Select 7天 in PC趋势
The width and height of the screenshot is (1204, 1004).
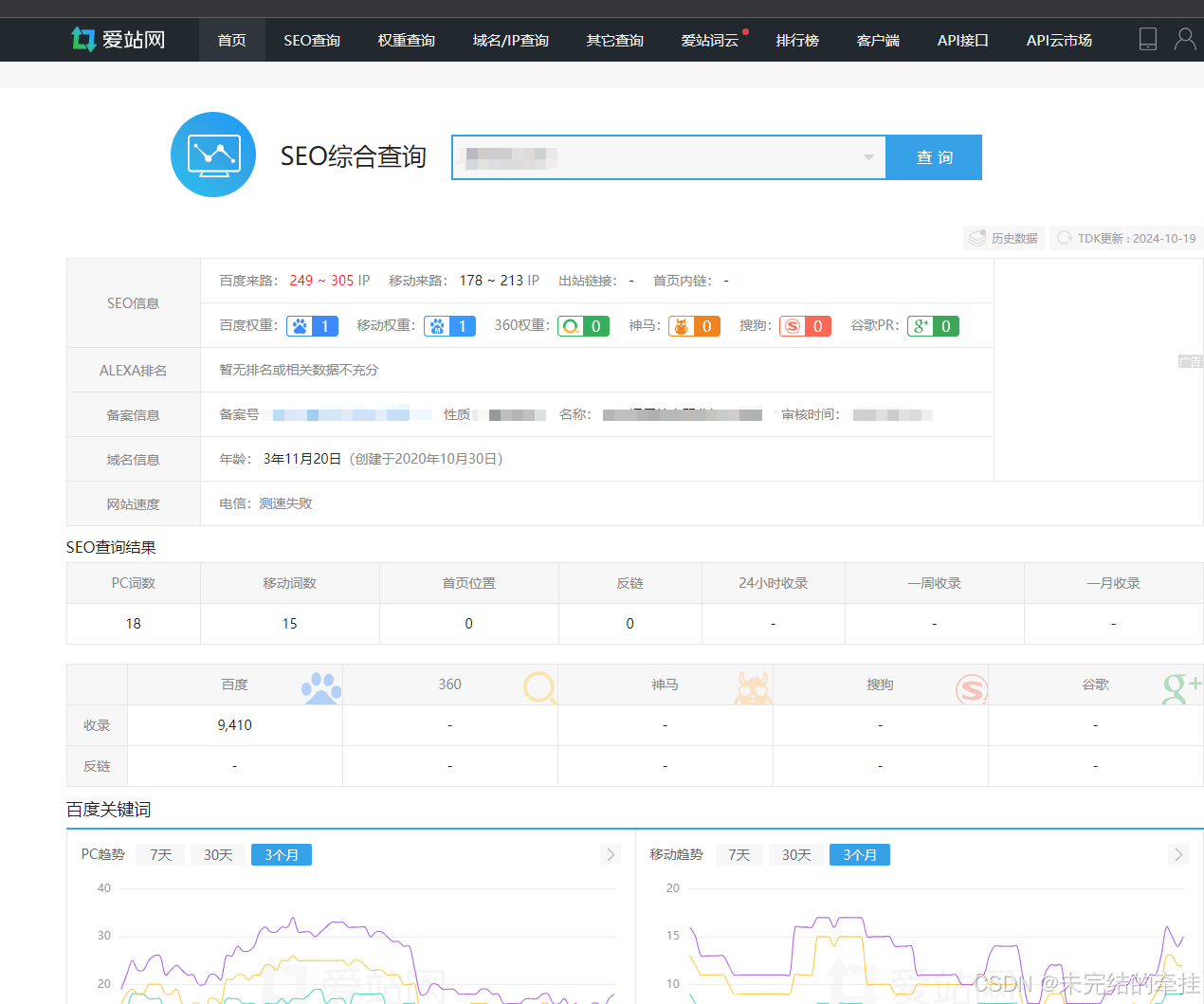(161, 854)
